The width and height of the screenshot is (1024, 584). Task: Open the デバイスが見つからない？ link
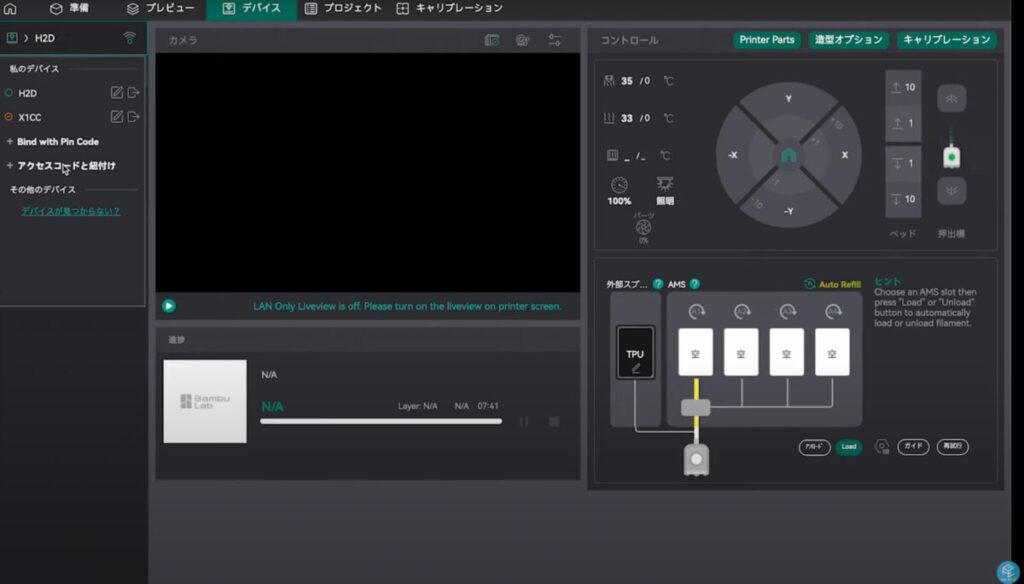point(70,211)
